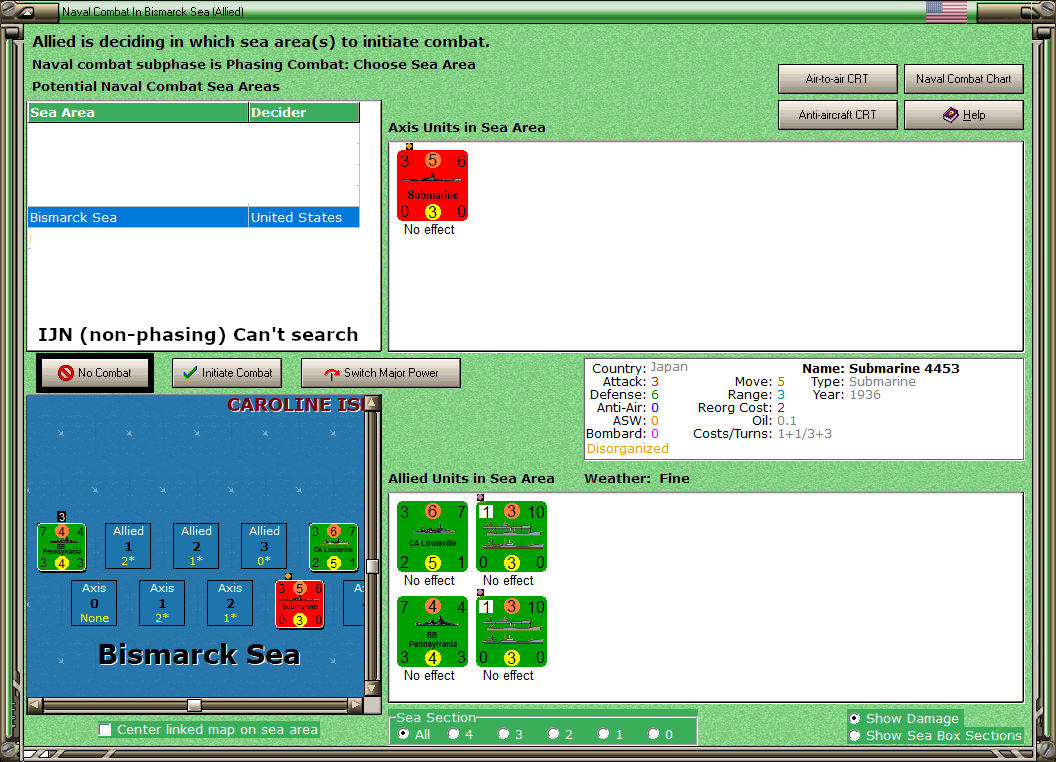Click the United States decider cell
The width and height of the screenshot is (1056, 762).
304,217
